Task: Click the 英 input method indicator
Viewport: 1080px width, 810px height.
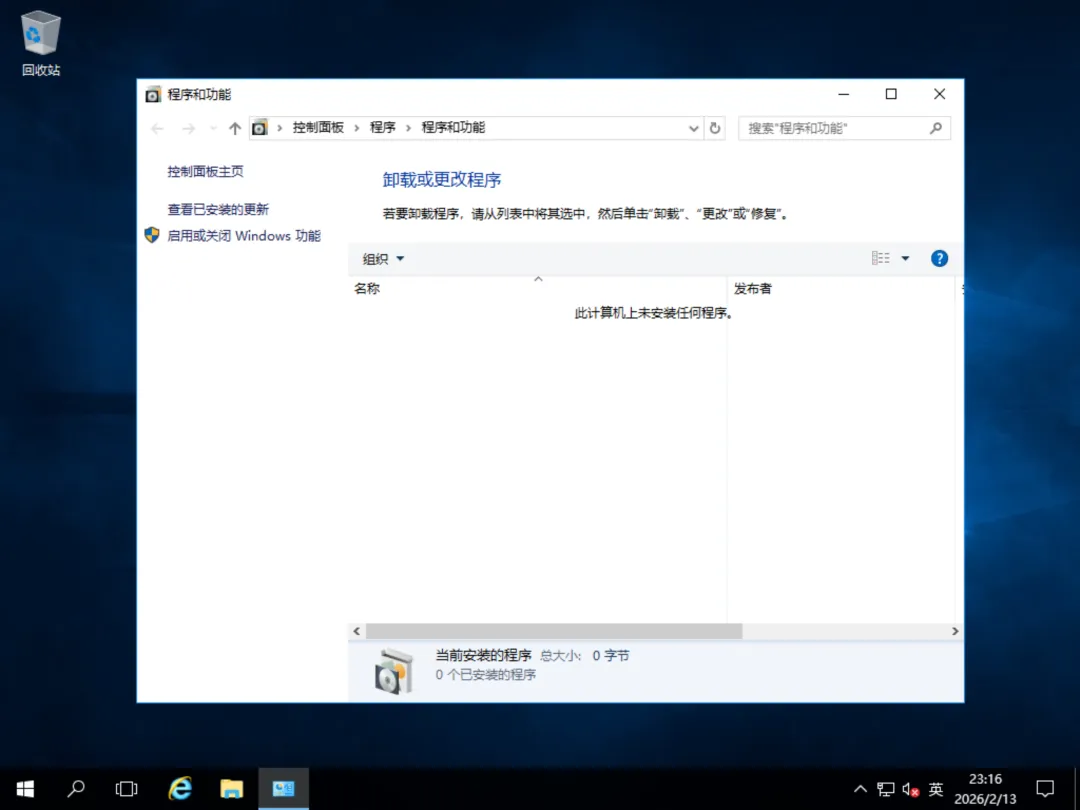Action: pos(935,789)
